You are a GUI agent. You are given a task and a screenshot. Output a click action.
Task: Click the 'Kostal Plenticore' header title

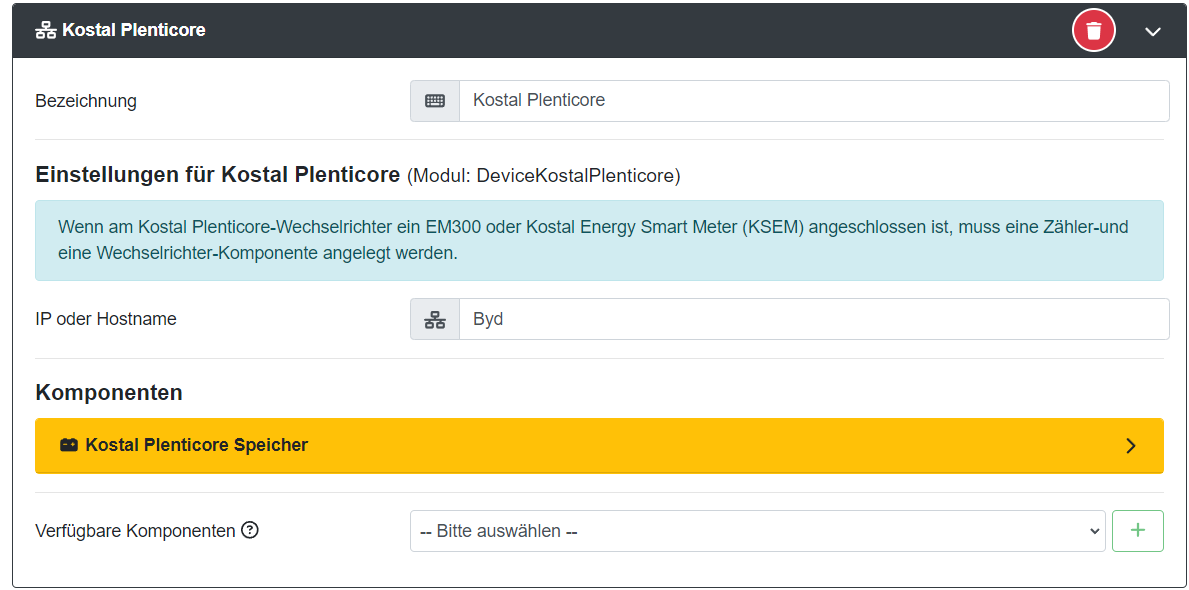tap(134, 30)
